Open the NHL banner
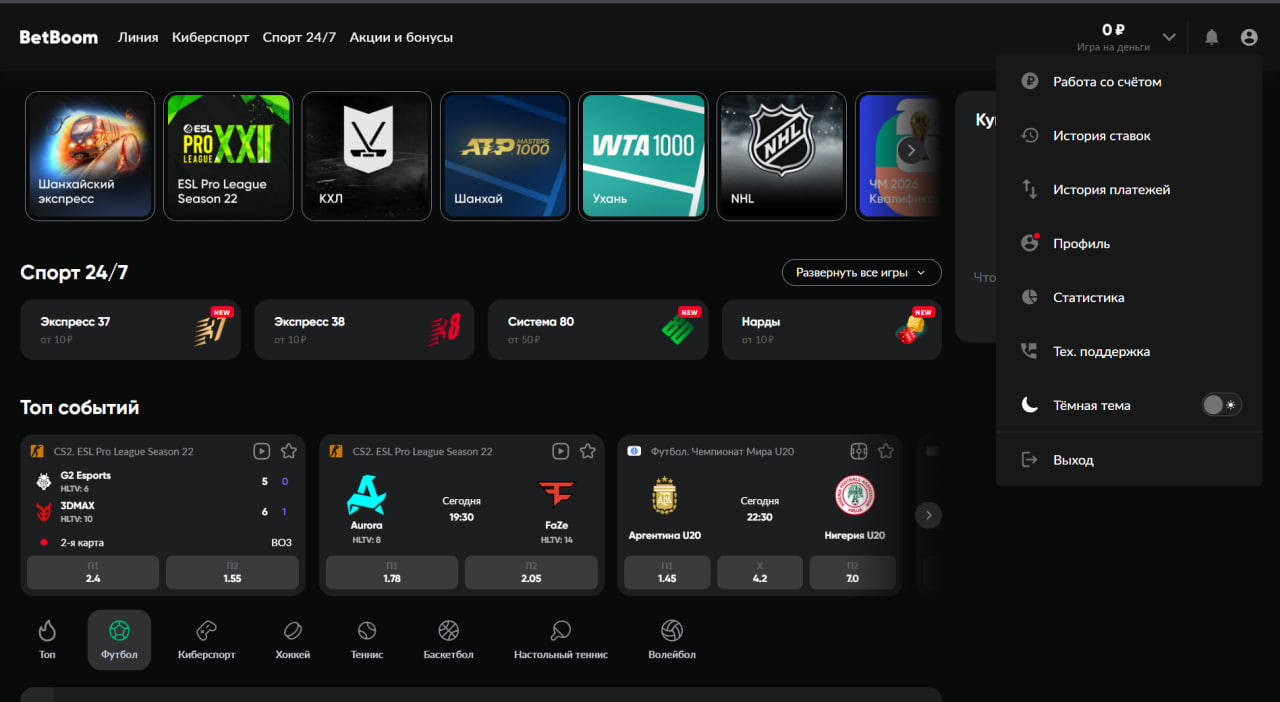 (x=782, y=156)
